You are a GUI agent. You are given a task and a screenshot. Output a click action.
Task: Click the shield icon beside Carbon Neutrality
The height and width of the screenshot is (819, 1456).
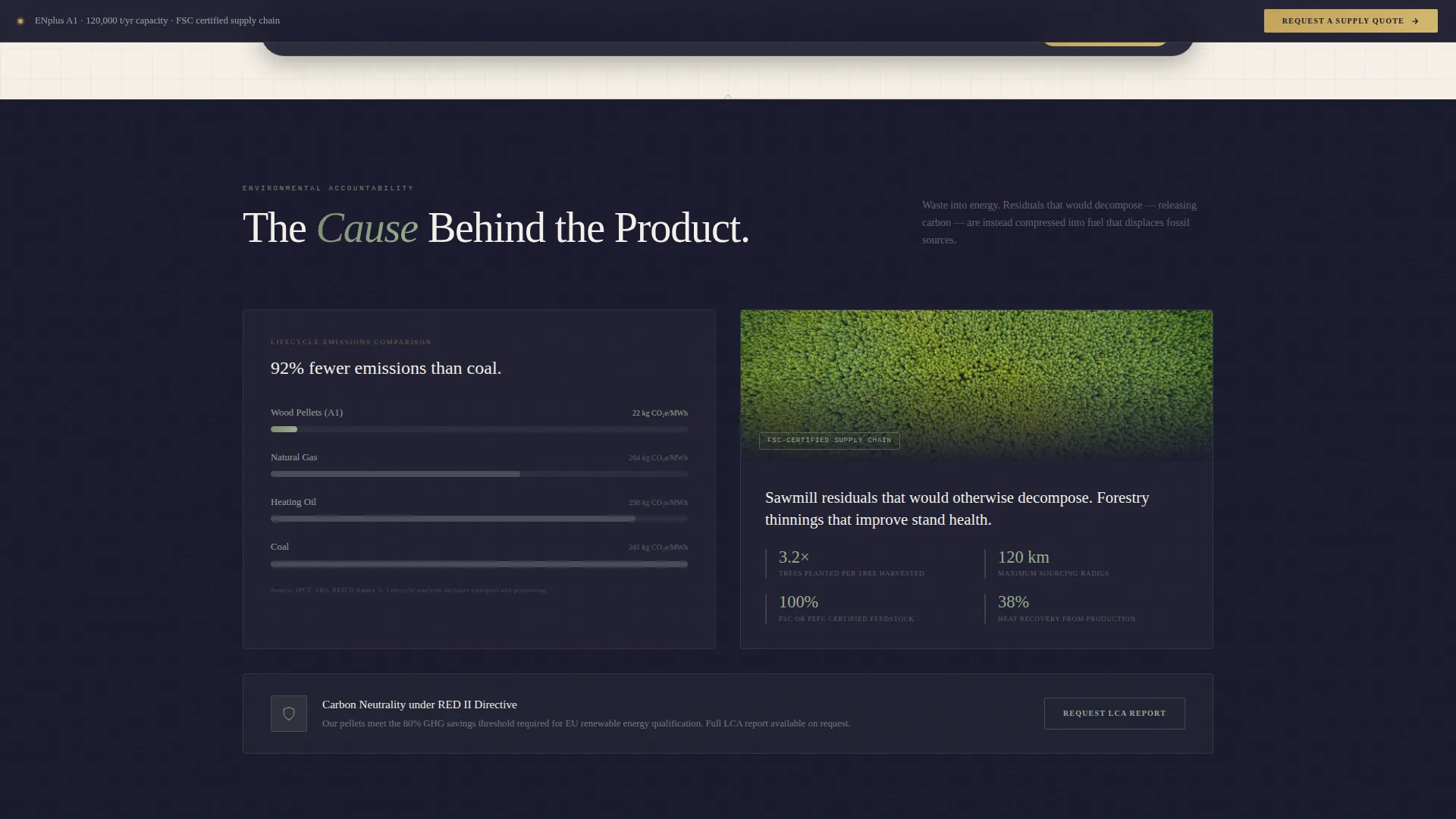click(289, 714)
